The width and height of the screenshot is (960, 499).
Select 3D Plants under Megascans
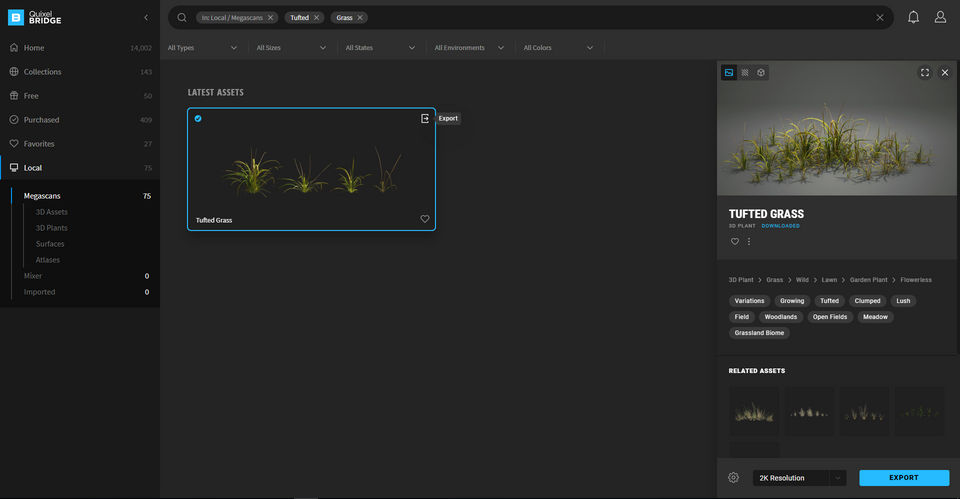tap(51, 228)
